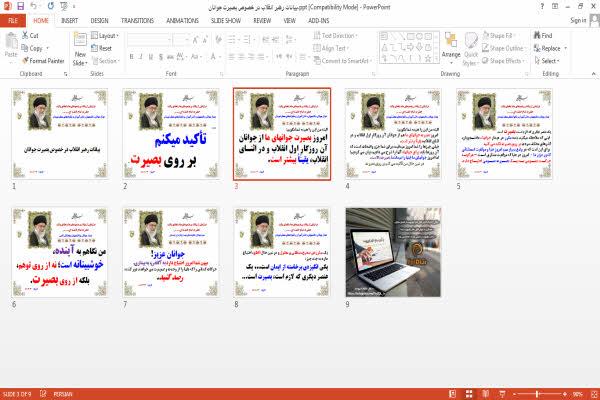
Task: Click Ribbon Display Options icon
Action: (x=555, y=6)
